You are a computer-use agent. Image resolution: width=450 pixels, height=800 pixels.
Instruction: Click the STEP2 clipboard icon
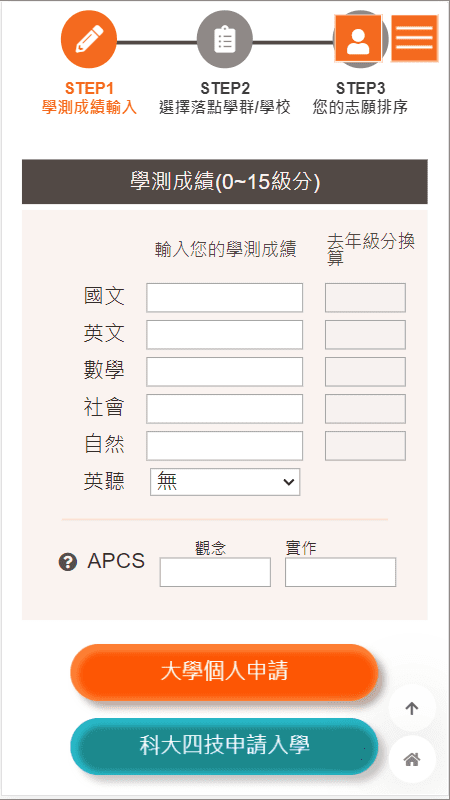(224, 39)
